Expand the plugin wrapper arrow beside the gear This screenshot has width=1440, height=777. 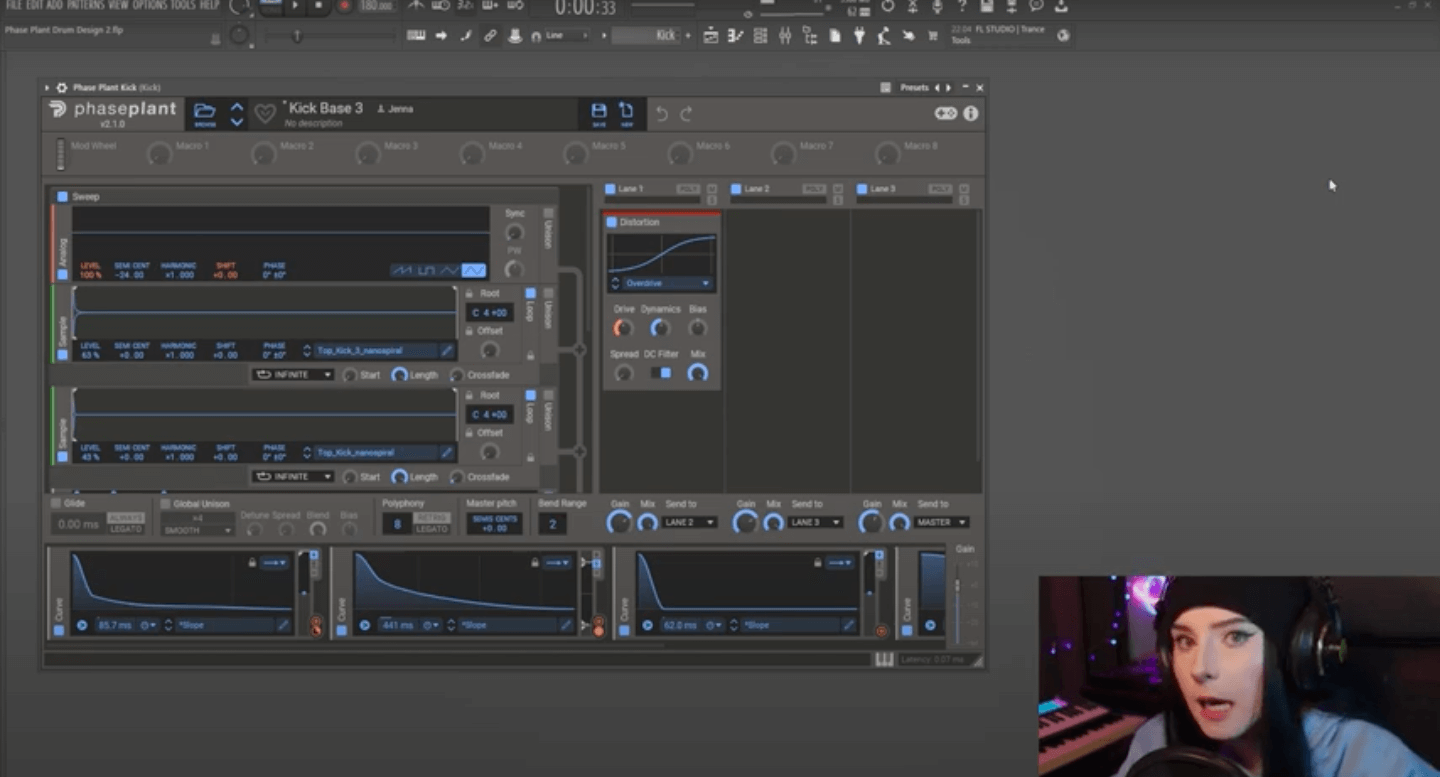point(47,88)
